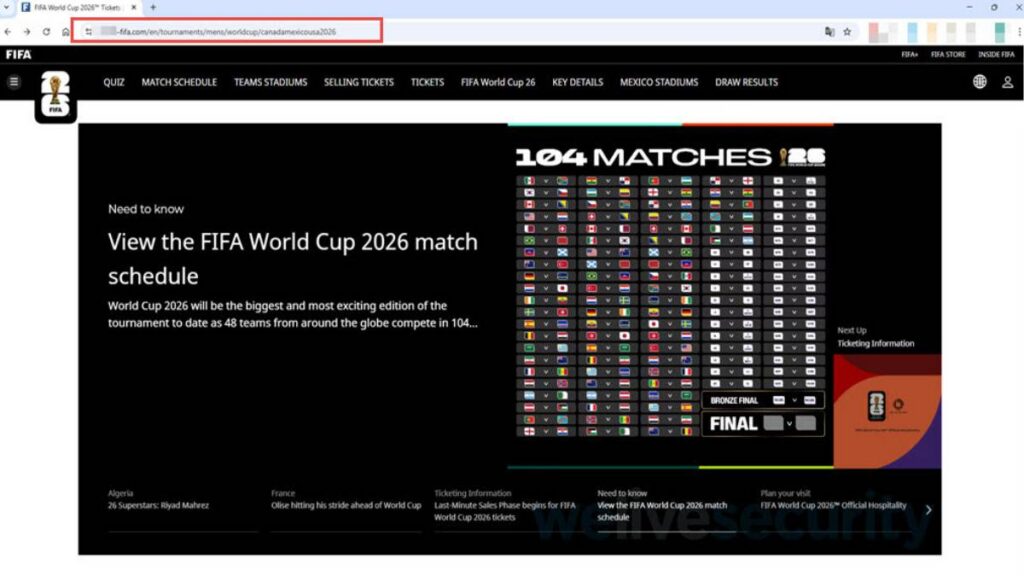Close the FIFA World Cup 2026 browser tab
The image size is (1024, 576).
point(134,7)
